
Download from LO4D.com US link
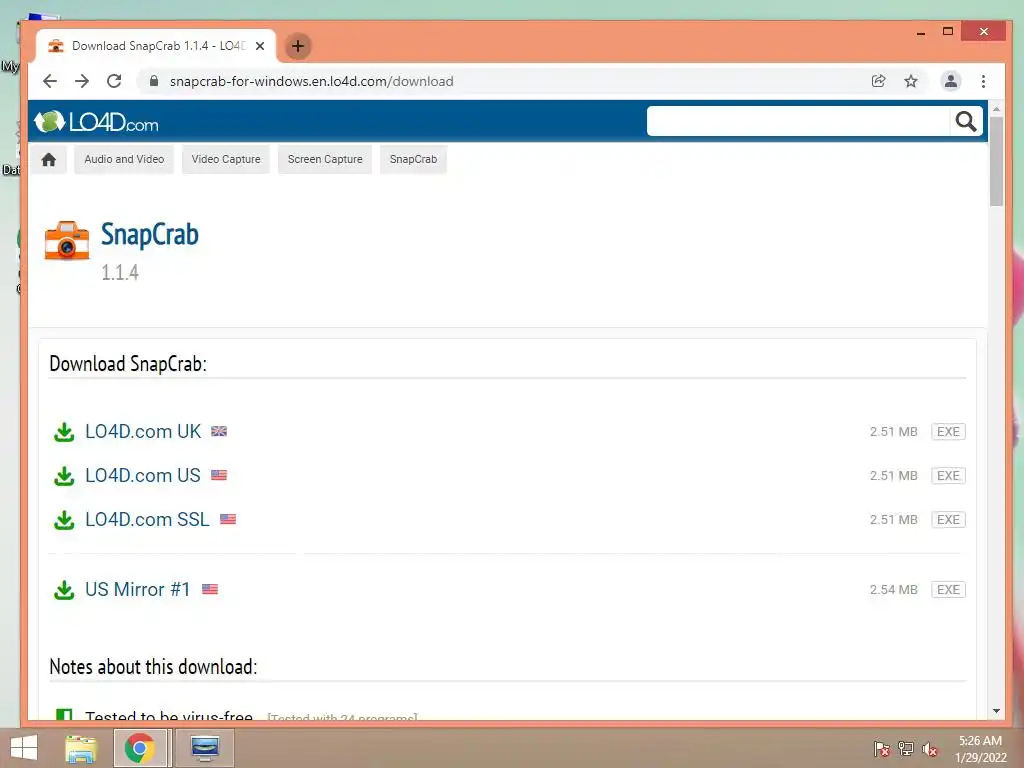pyautogui.click(x=143, y=475)
